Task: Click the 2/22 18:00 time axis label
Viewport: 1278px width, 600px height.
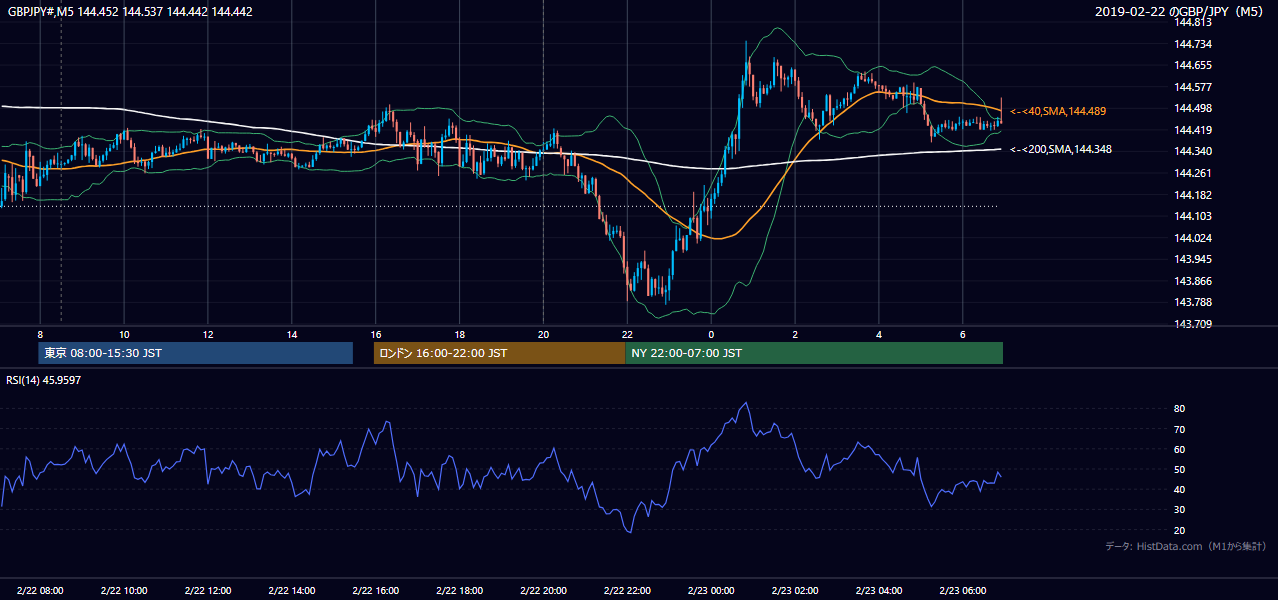Action: click(x=460, y=590)
